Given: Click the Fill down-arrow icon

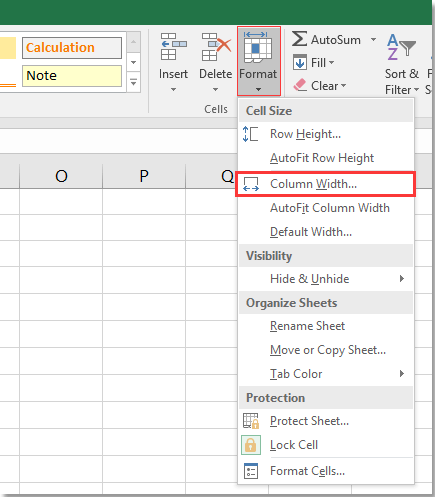Looking at the screenshot, I should point(300,62).
